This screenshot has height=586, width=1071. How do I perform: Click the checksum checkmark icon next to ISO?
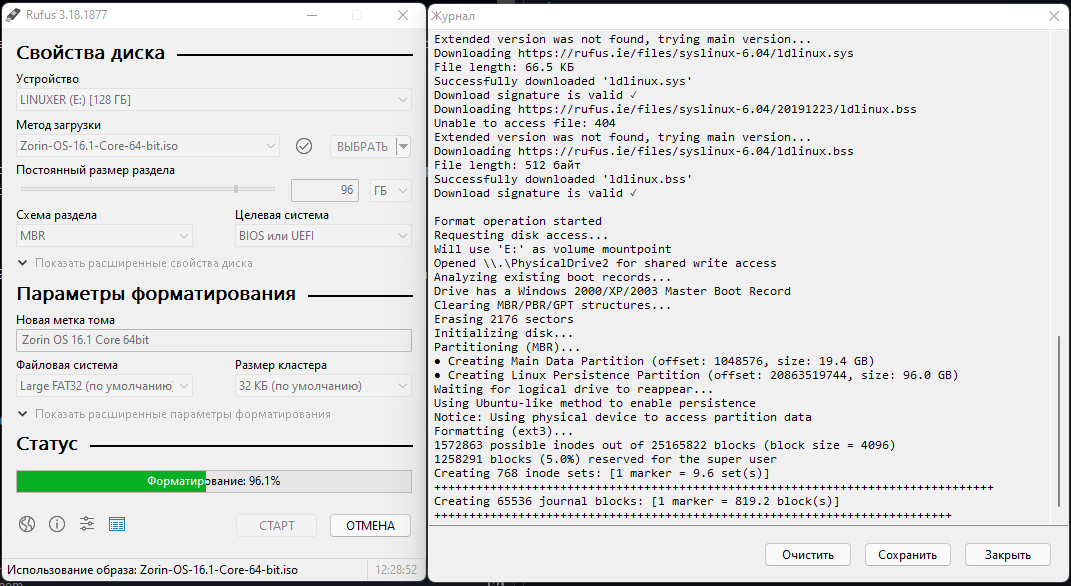(304, 146)
